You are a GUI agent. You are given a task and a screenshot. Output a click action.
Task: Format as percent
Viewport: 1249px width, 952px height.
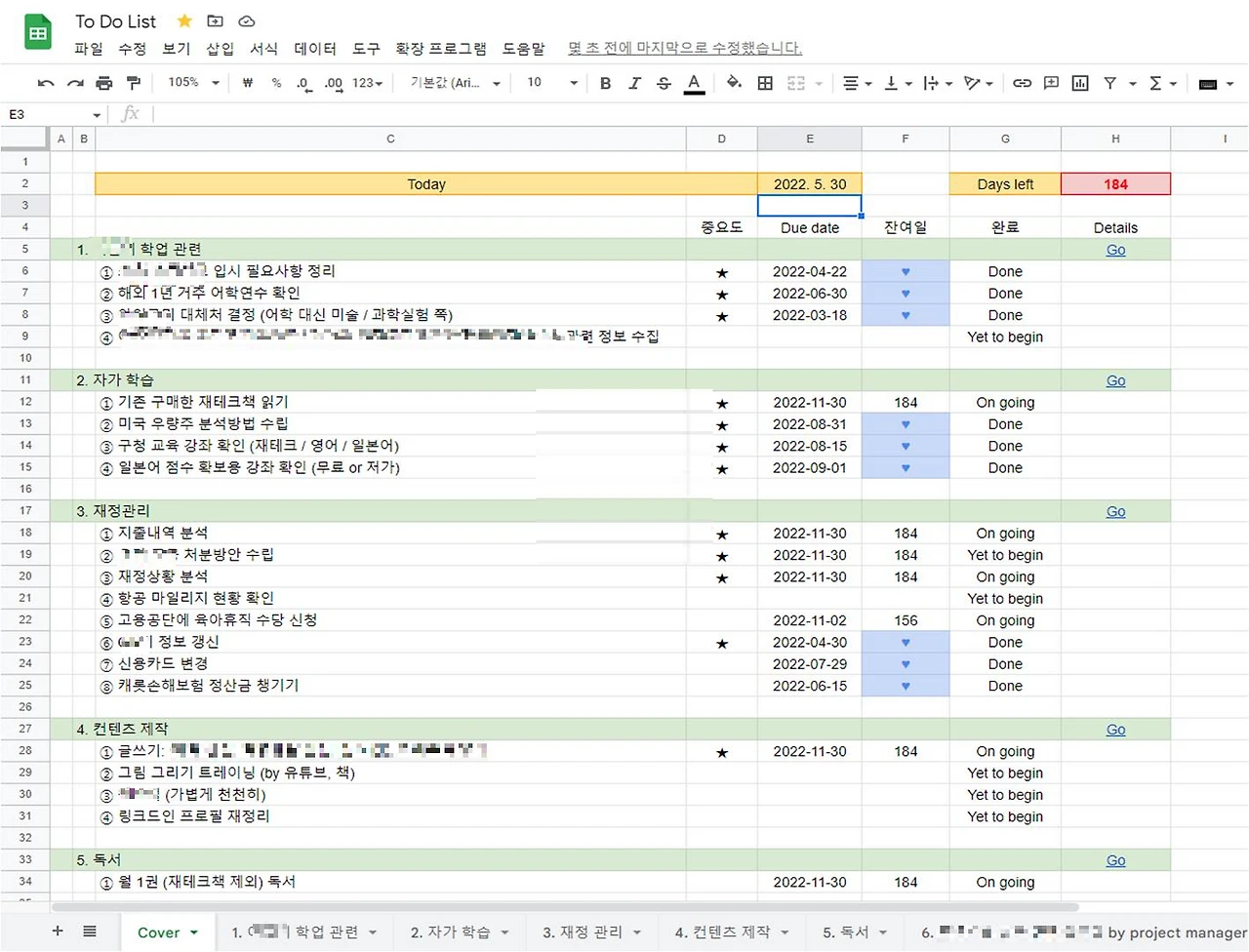277,83
